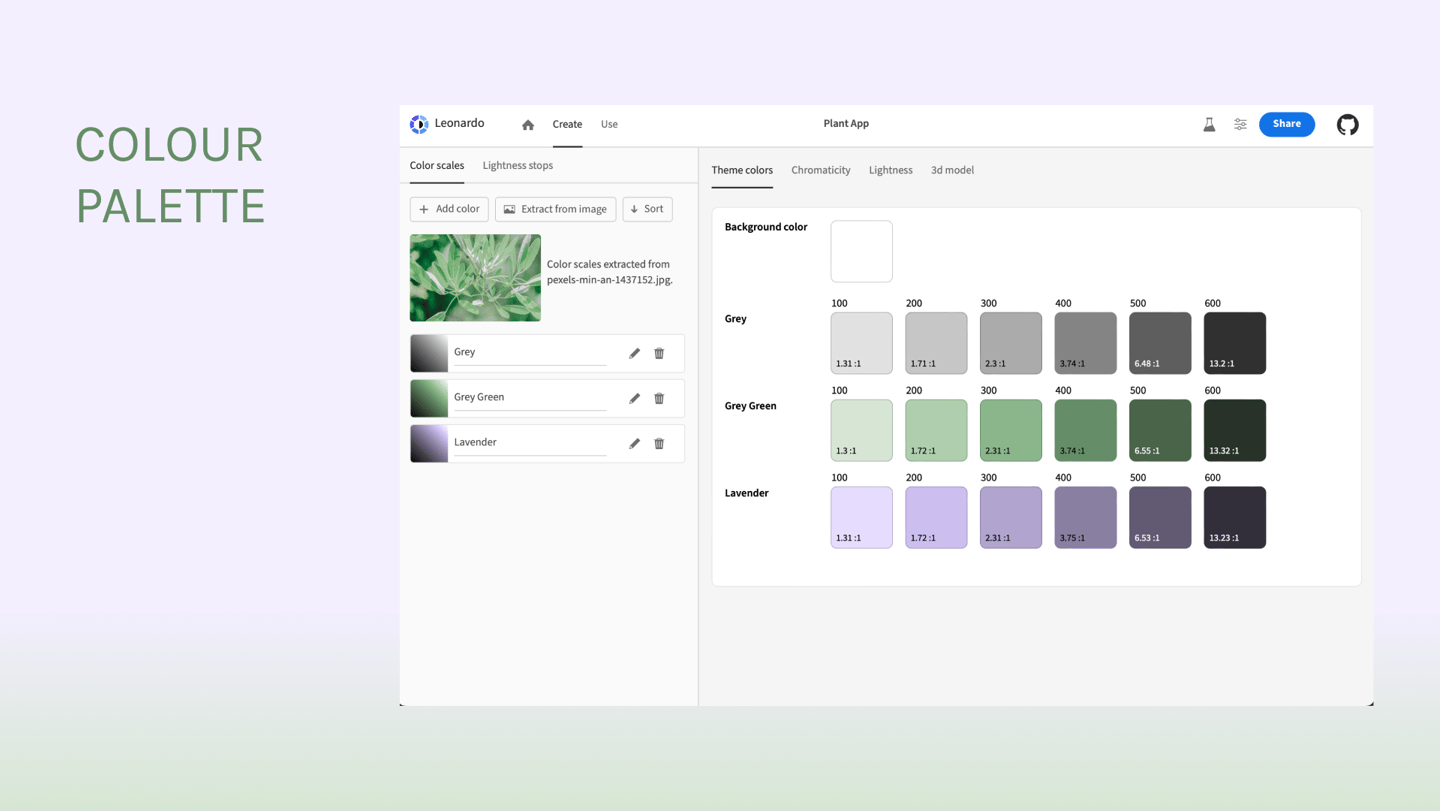The width and height of the screenshot is (1440, 811).
Task: Open the Sort dropdown
Action: (x=647, y=209)
